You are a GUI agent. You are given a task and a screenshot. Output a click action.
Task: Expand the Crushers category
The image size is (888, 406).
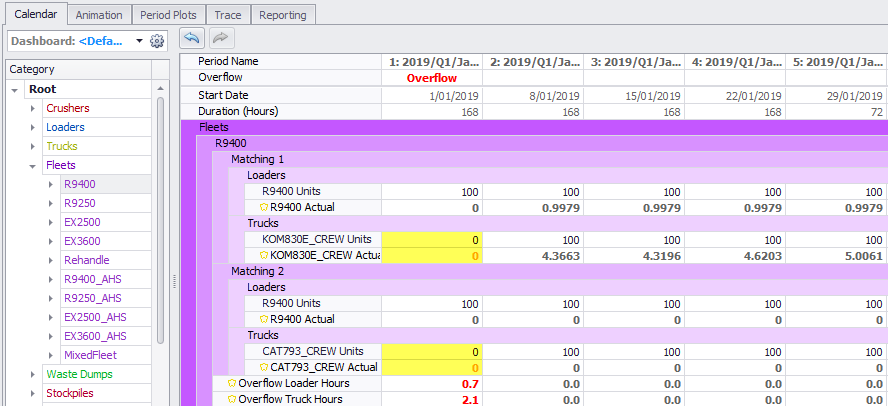click(x=35, y=109)
